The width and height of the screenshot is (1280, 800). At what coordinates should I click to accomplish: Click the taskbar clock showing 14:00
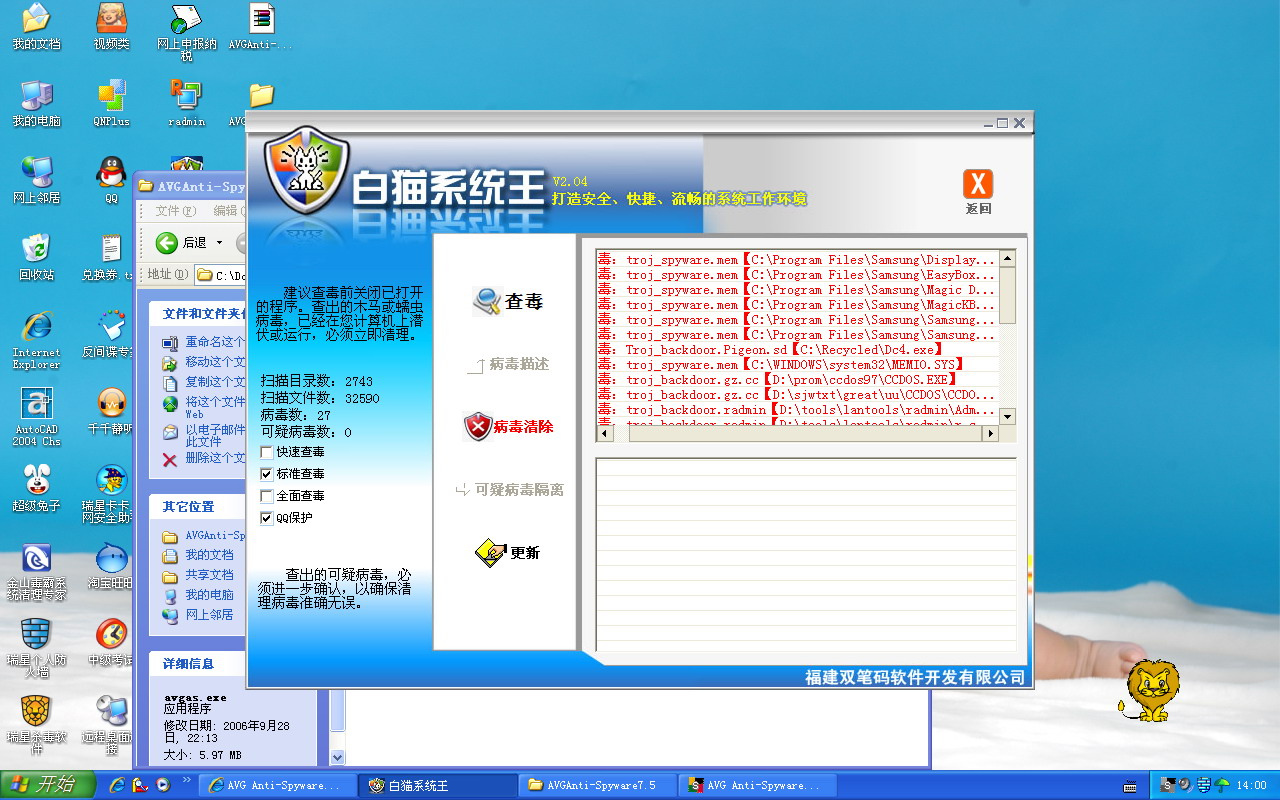click(1251, 785)
